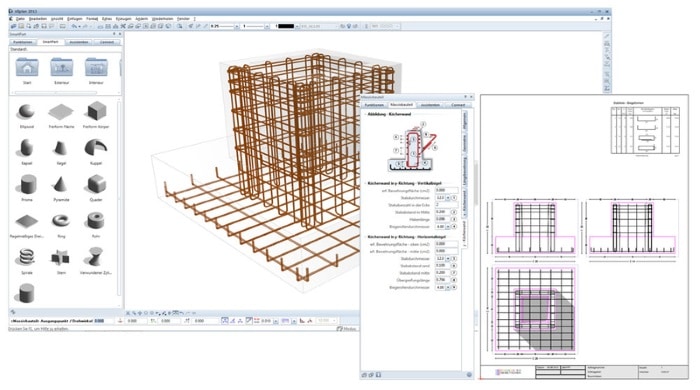Select the Ellipsoid SmartPart shape
This screenshot has height=390, width=700.
26,112
